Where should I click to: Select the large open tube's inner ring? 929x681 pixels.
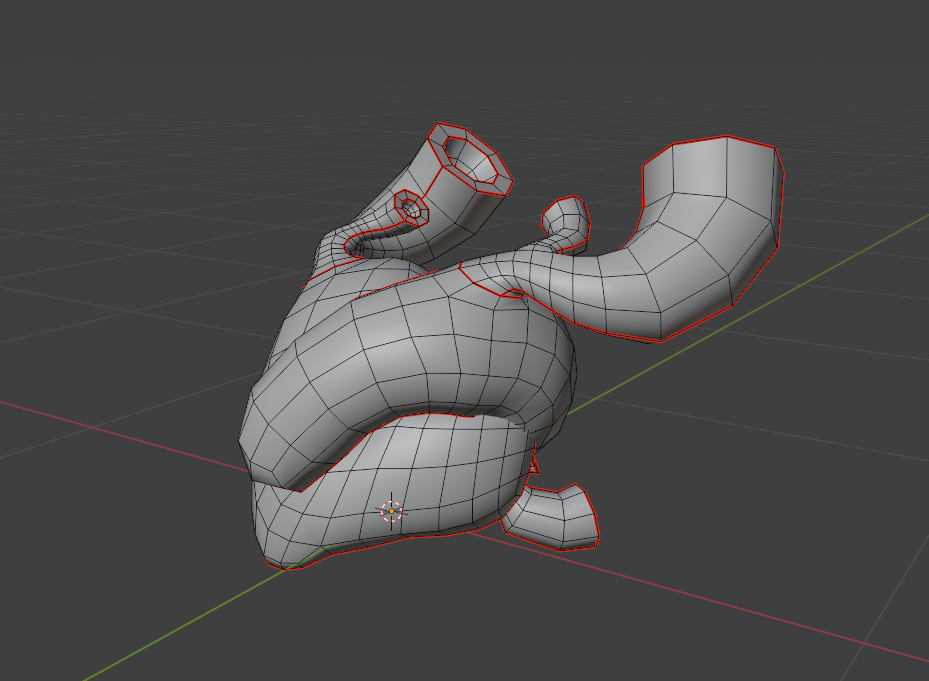coord(472,162)
